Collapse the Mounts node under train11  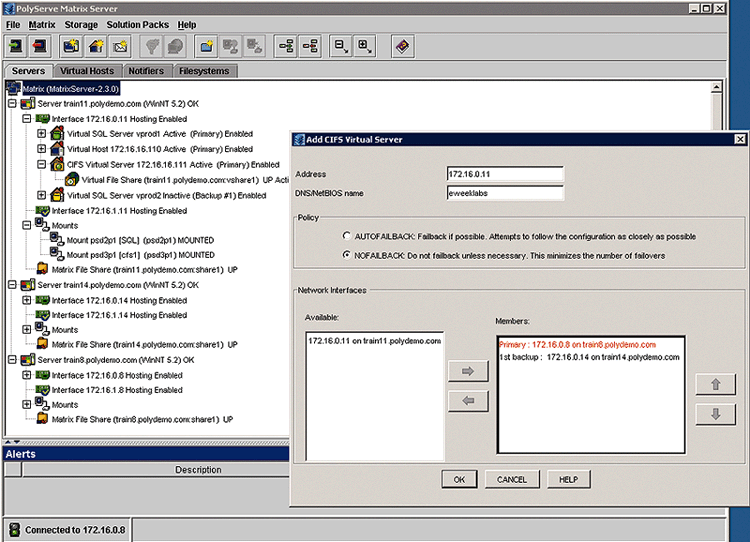pos(27,225)
